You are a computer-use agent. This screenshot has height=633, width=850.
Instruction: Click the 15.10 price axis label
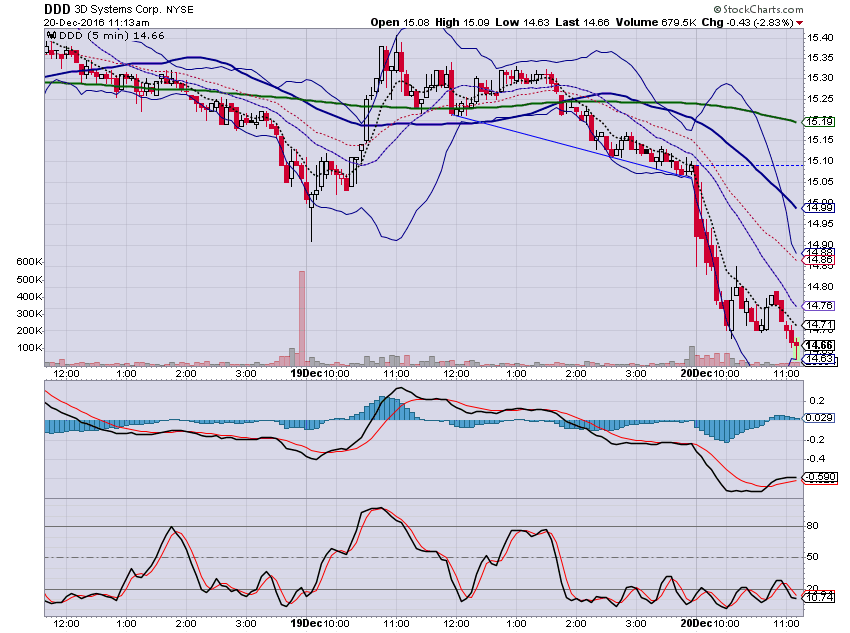[820, 161]
